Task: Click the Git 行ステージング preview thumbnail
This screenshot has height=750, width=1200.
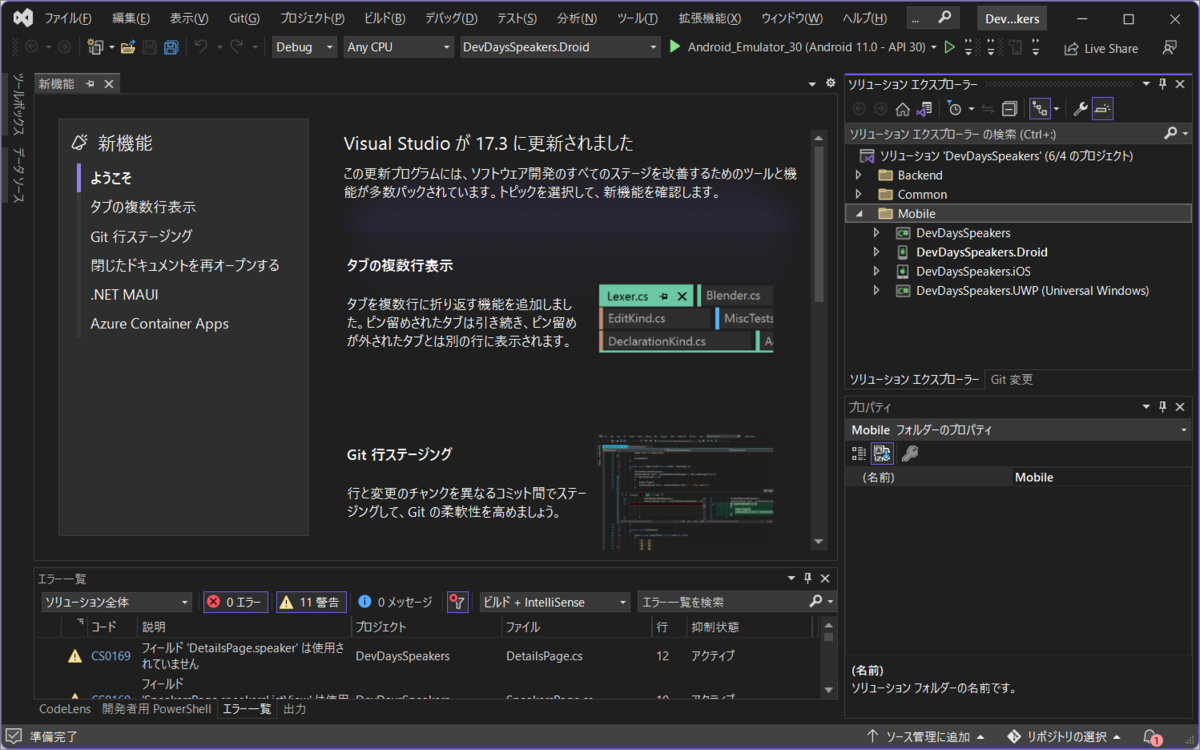Action: pos(686,491)
